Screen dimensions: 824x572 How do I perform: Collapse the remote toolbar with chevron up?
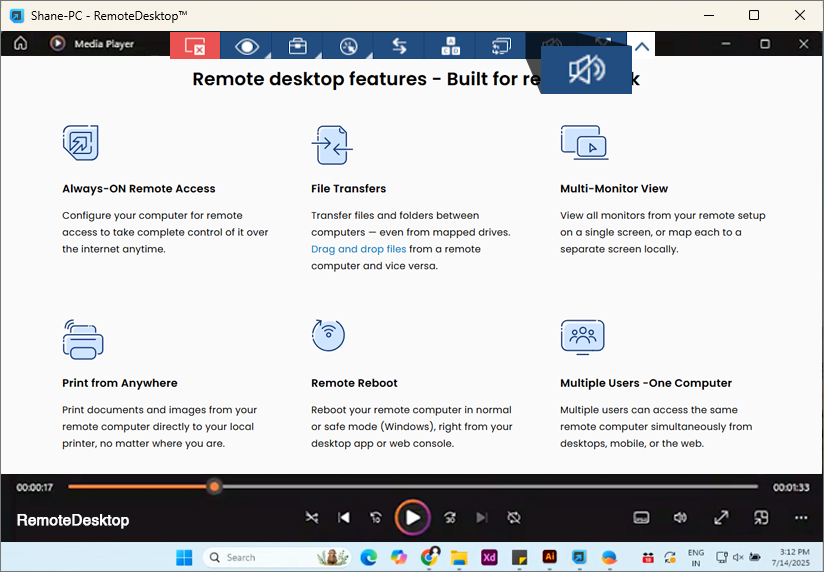(642, 46)
